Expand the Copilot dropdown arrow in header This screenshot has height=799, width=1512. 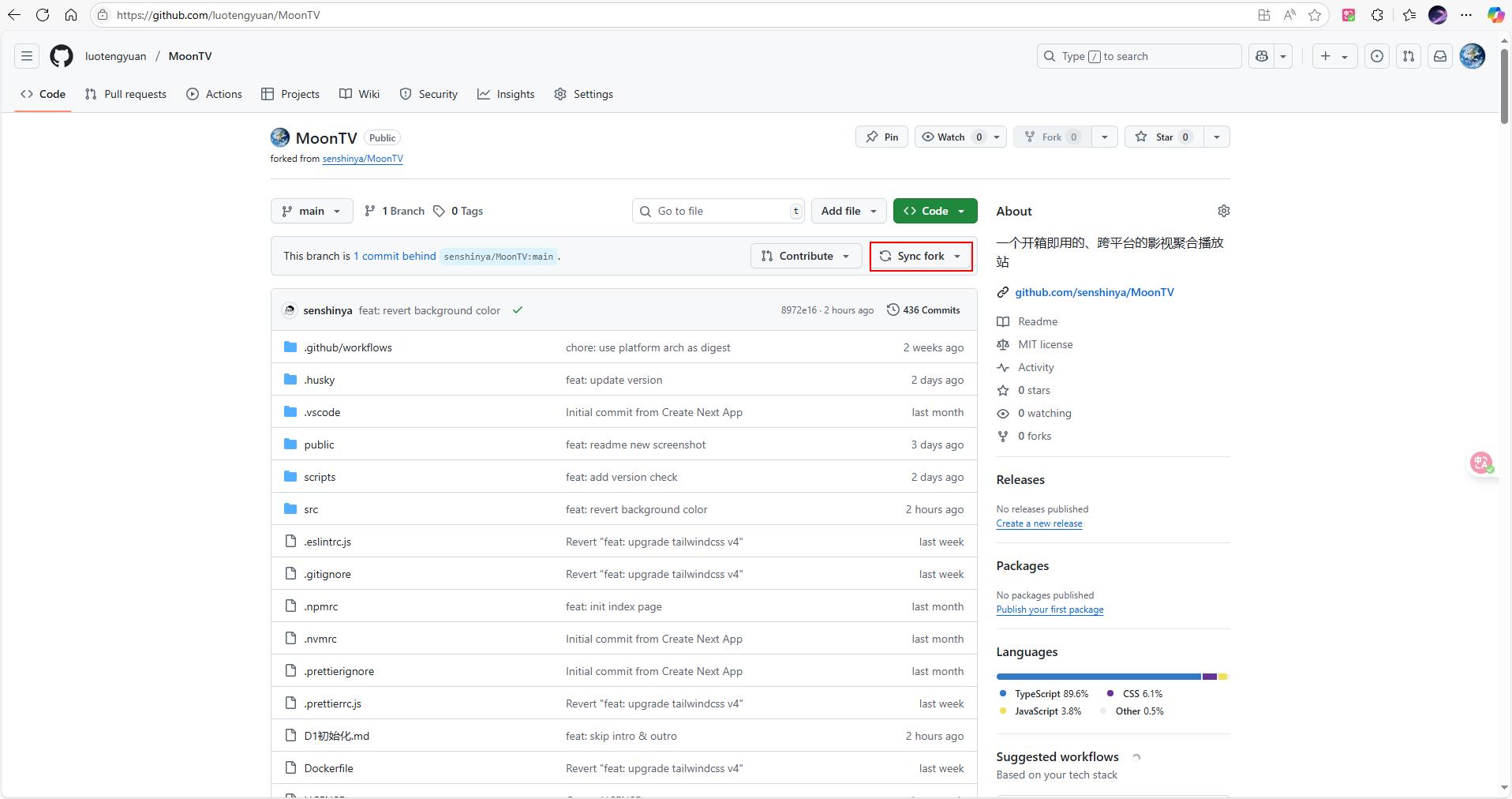pyautogui.click(x=1283, y=56)
